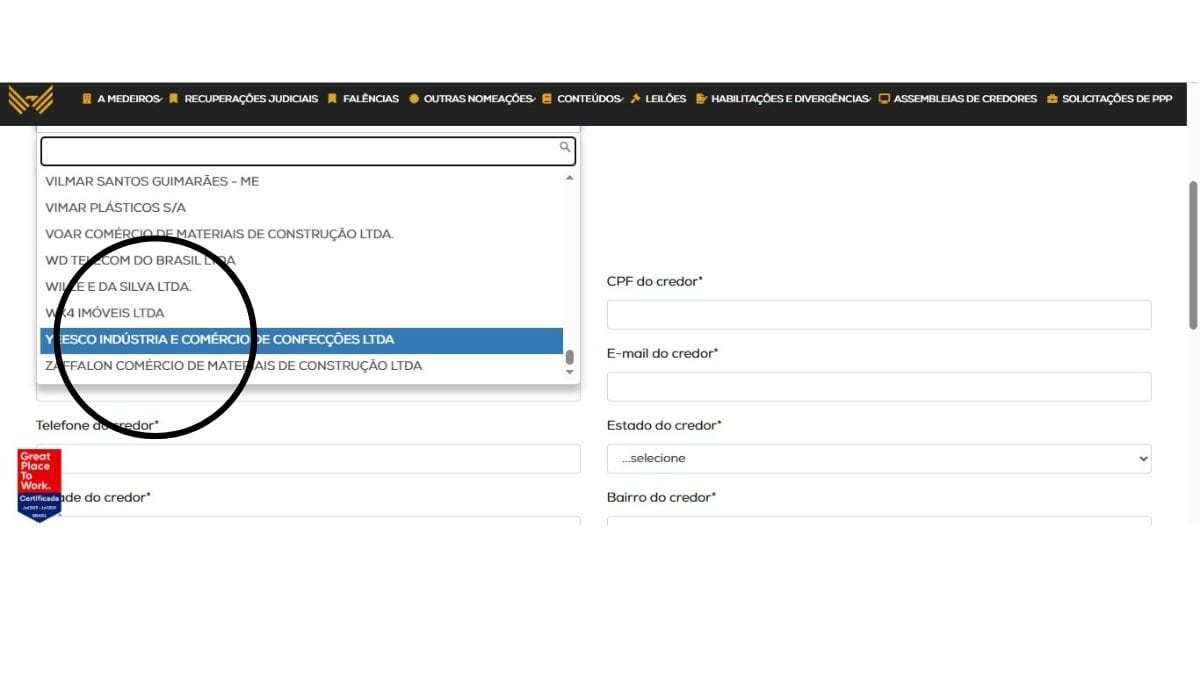Click the gold winged site logo
The height and width of the screenshot is (675, 1200).
click(29, 100)
